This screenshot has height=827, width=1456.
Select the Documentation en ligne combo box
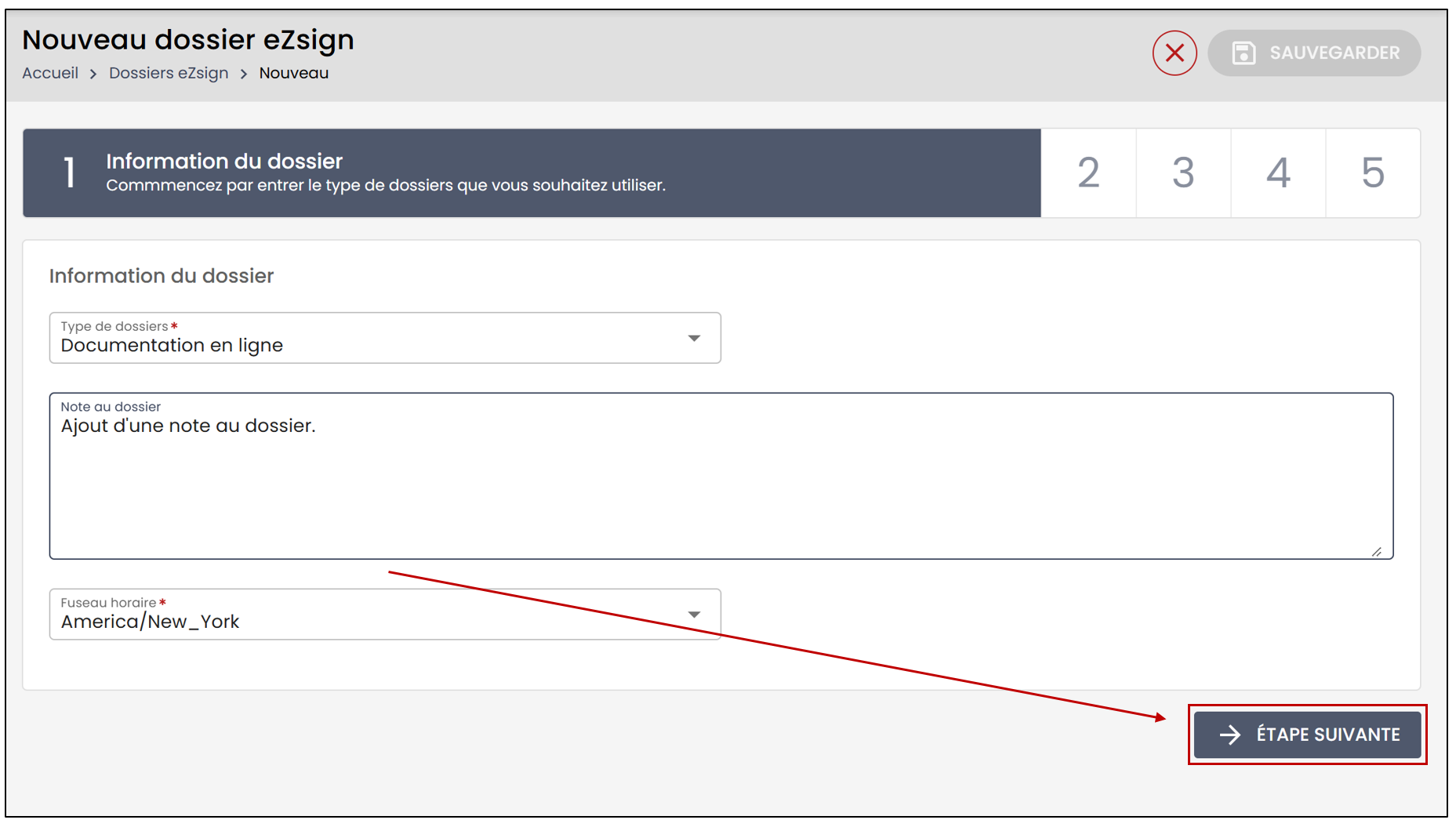pos(385,338)
